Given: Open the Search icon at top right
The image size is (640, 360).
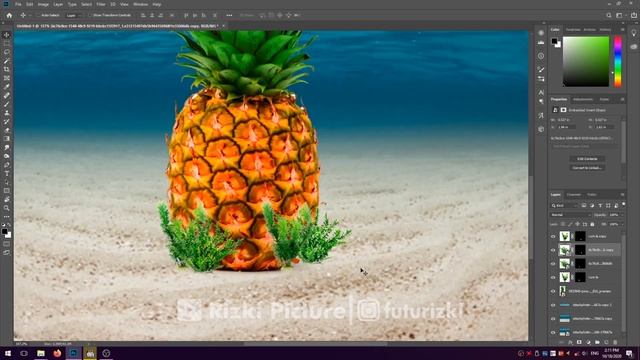Looking at the screenshot, I should (x=609, y=15).
